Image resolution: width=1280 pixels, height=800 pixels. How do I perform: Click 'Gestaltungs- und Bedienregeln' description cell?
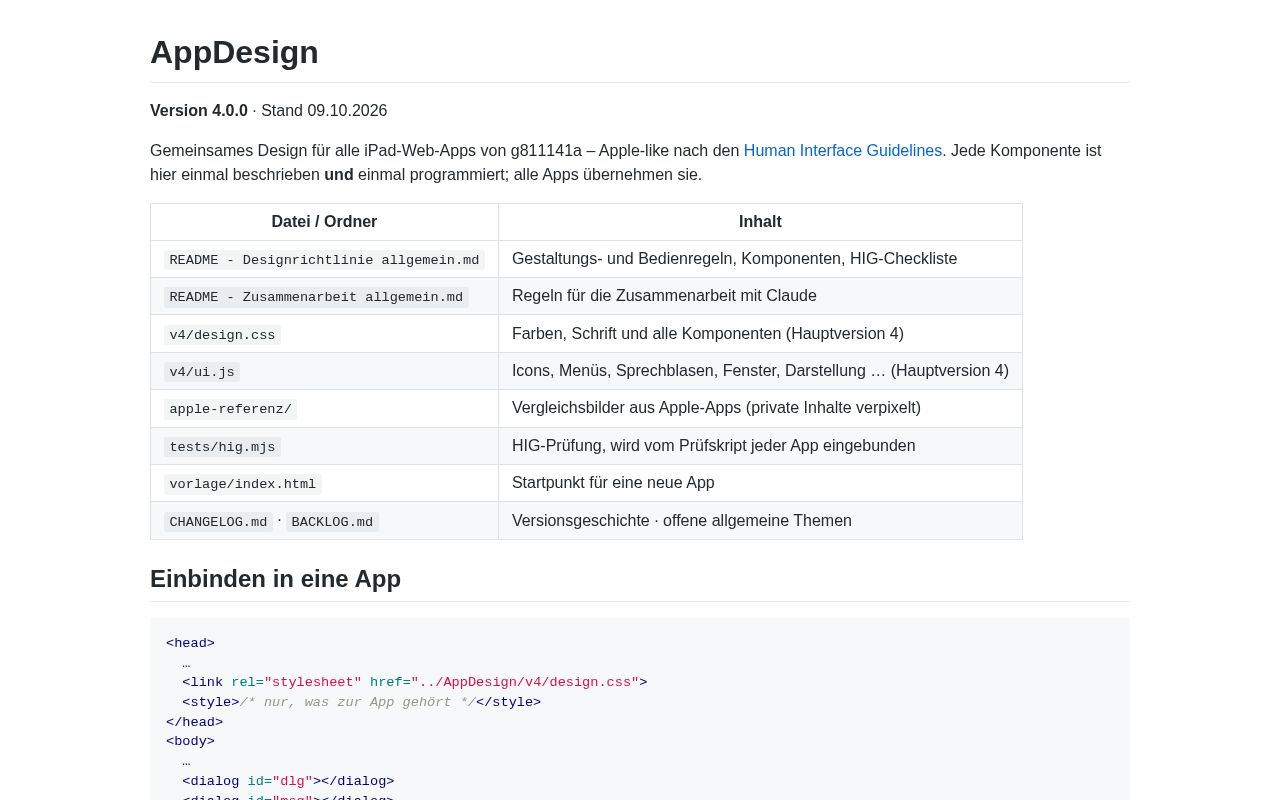pyautogui.click(x=760, y=259)
